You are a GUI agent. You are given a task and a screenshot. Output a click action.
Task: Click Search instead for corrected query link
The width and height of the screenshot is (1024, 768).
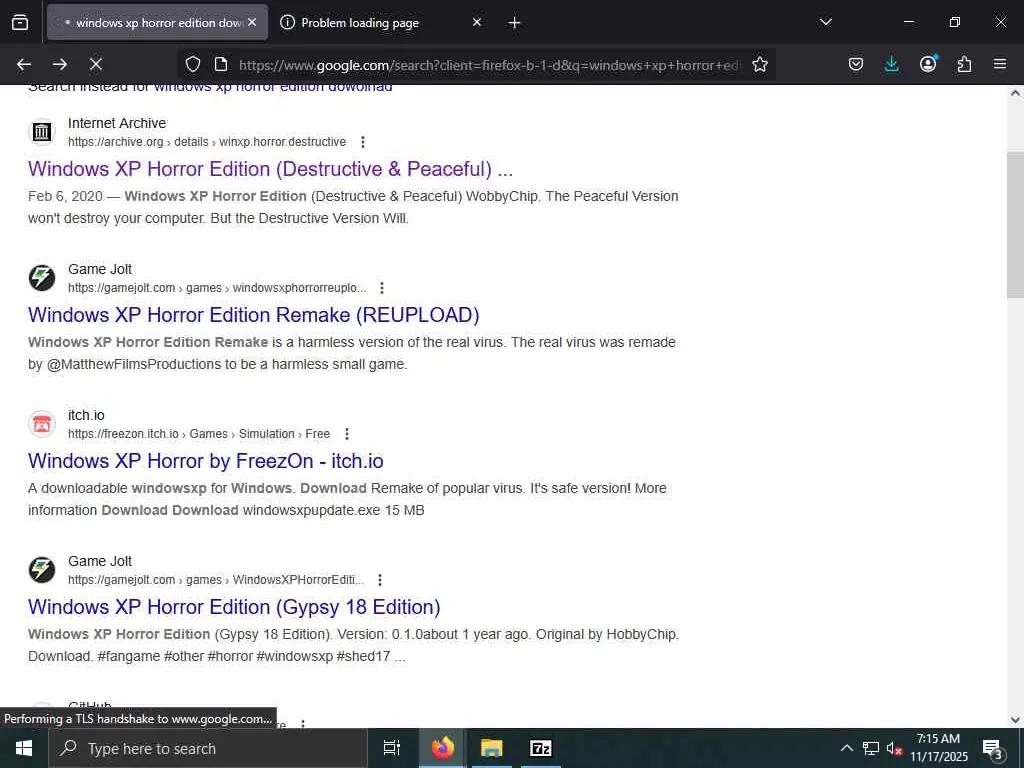point(273,88)
